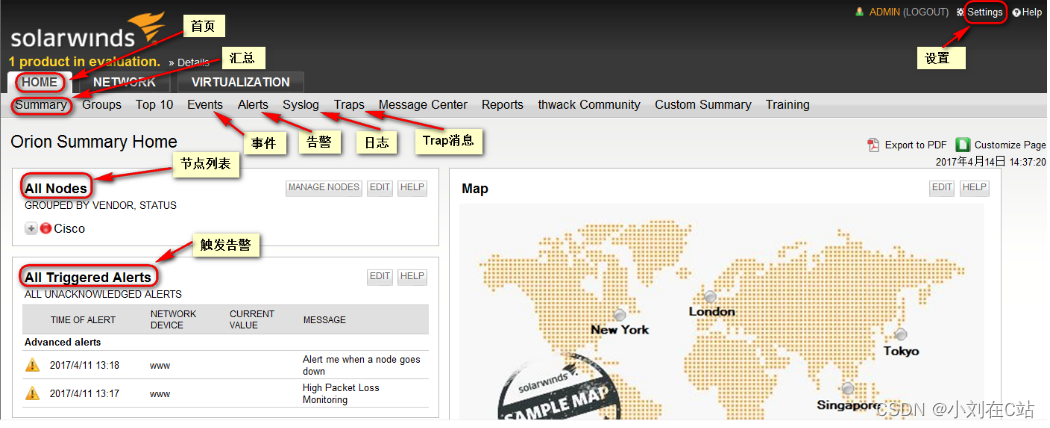The image size is (1050, 428).
Task: Open the Groups view
Action: [x=102, y=104]
